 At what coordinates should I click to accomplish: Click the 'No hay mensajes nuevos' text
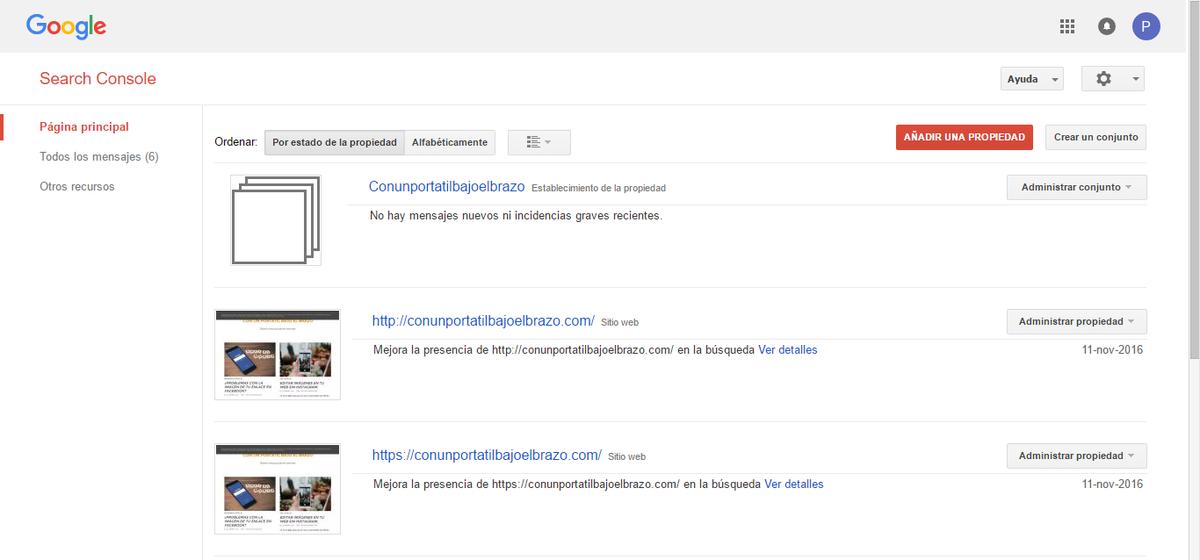[x=516, y=215]
